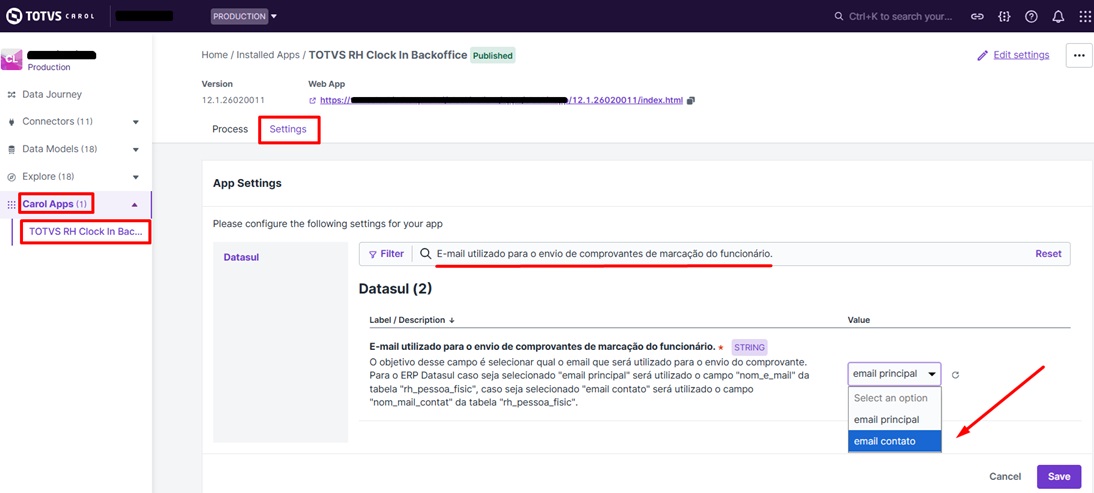Focus the Ctrl+K search box
The image size is (1094, 493).
893,16
